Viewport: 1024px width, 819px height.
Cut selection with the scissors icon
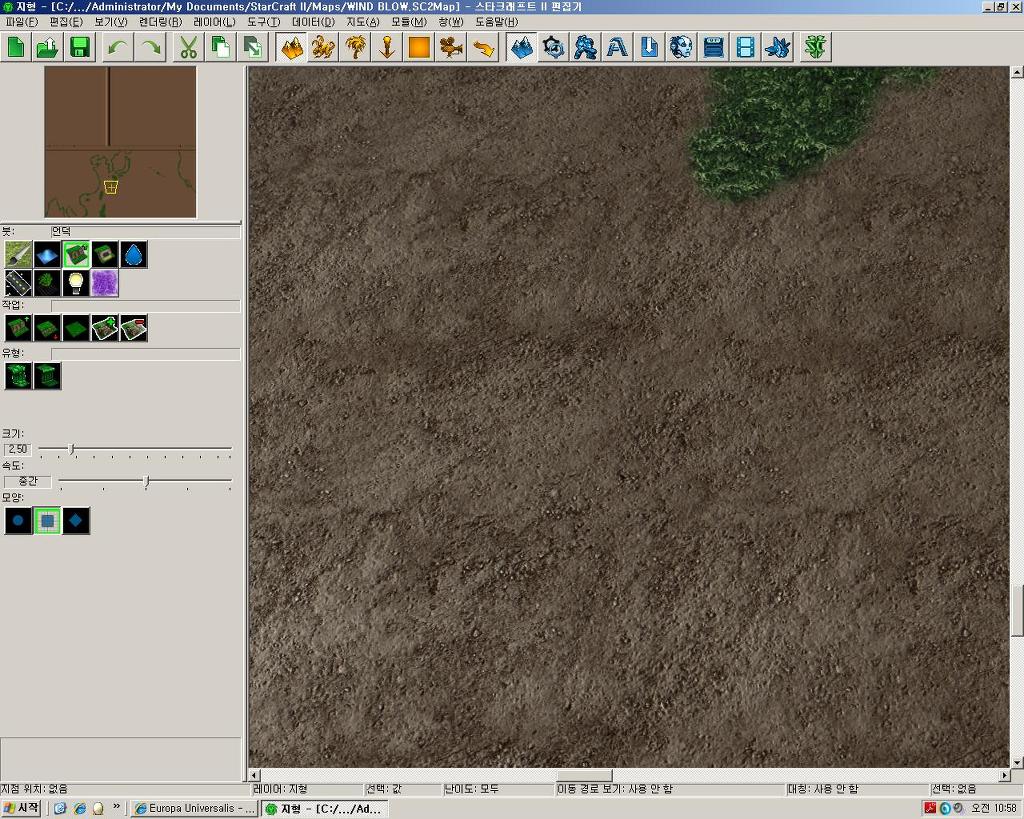[189, 48]
